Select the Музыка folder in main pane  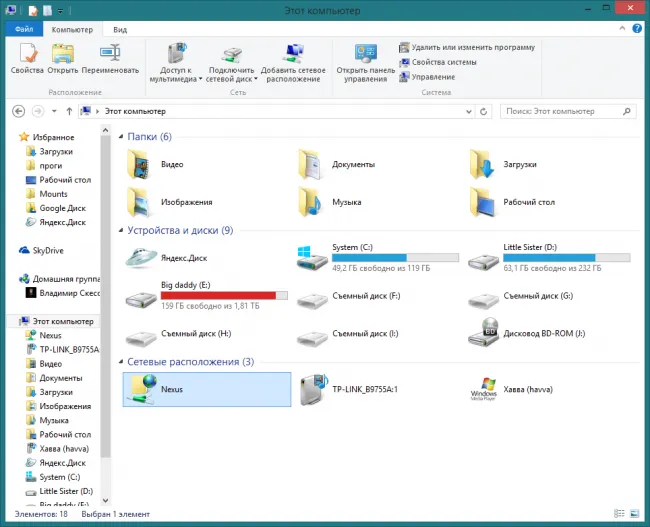(x=330, y=202)
